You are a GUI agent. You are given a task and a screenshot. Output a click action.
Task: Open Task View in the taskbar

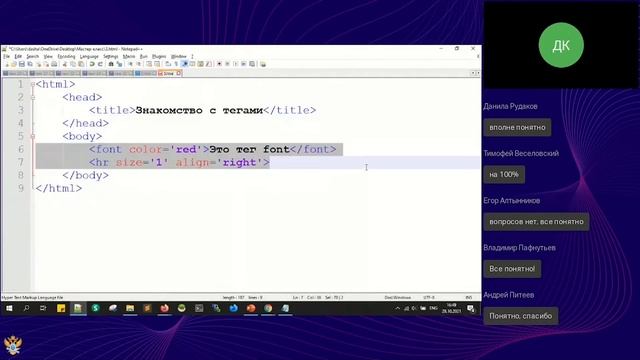[43, 309]
